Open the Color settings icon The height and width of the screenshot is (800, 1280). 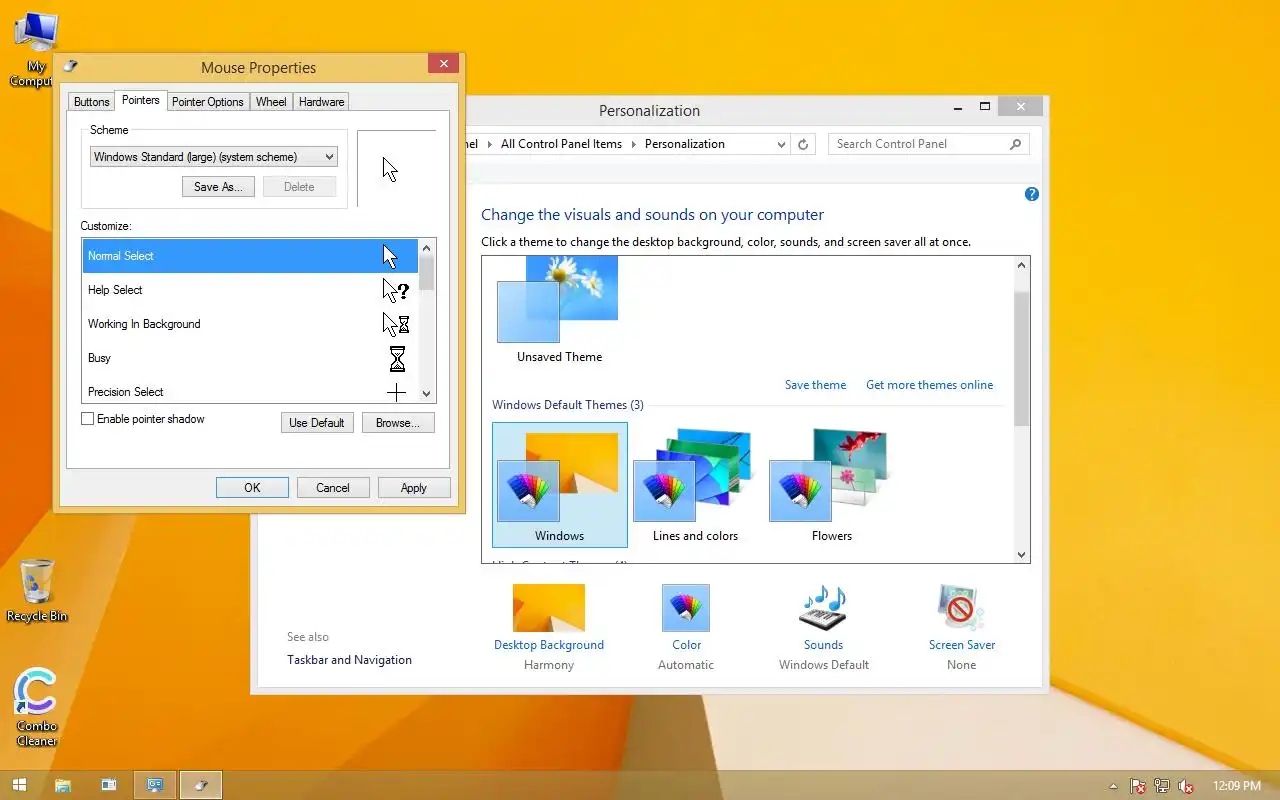coord(686,608)
